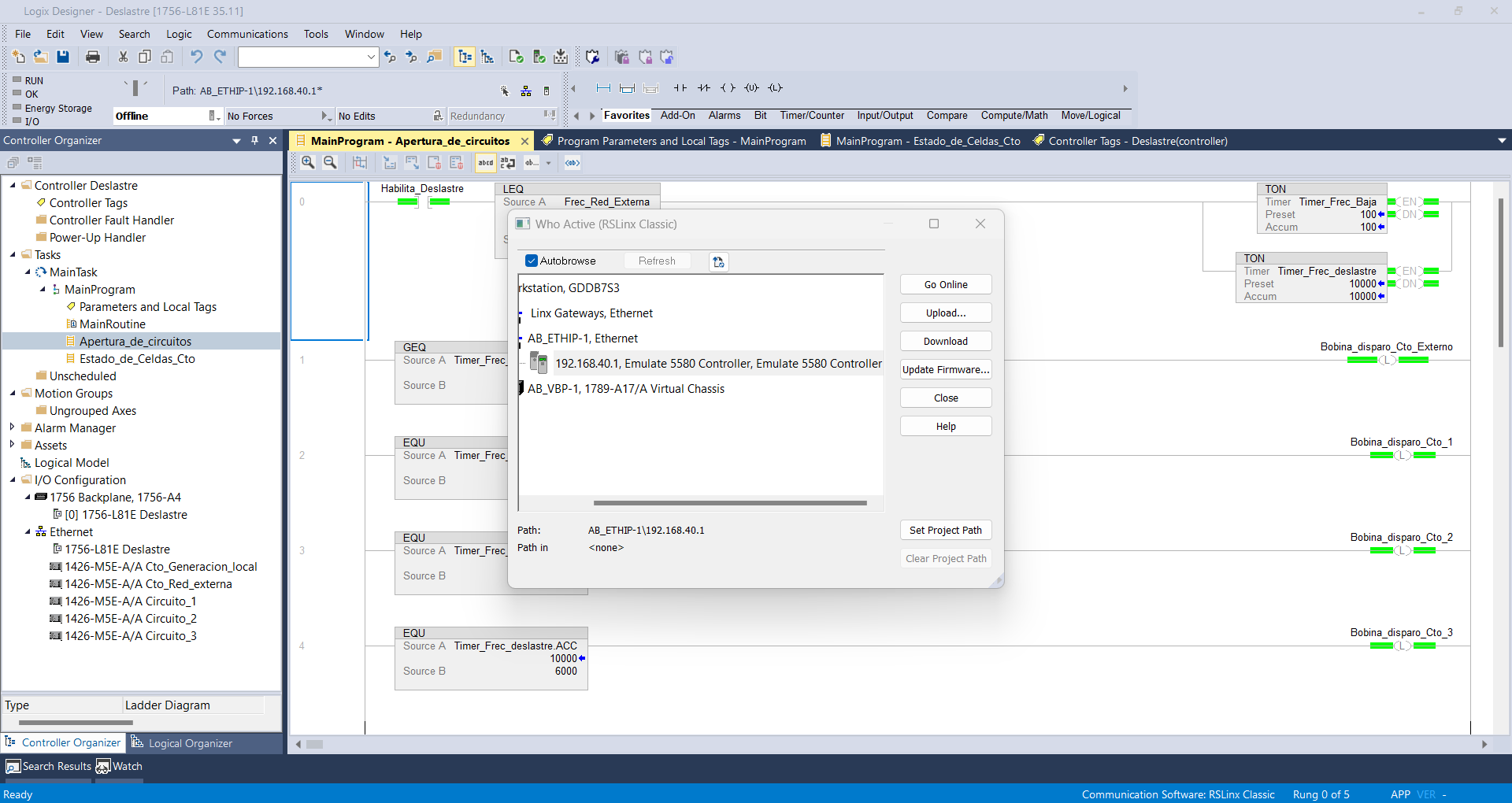Click the Help button in Who Active dialog

946,427
